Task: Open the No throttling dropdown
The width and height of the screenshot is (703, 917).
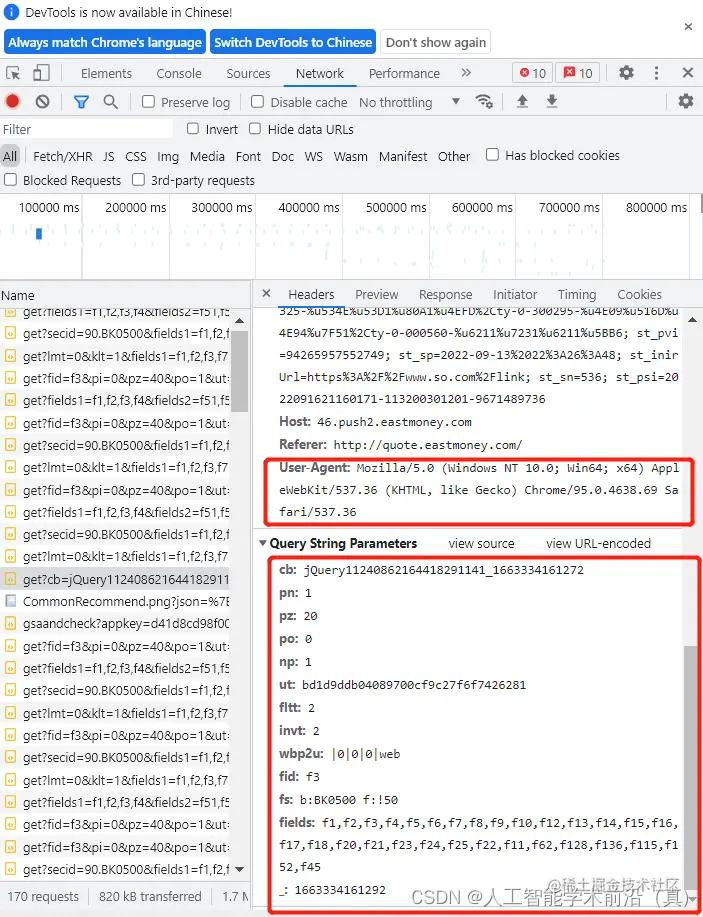Action: (x=409, y=102)
